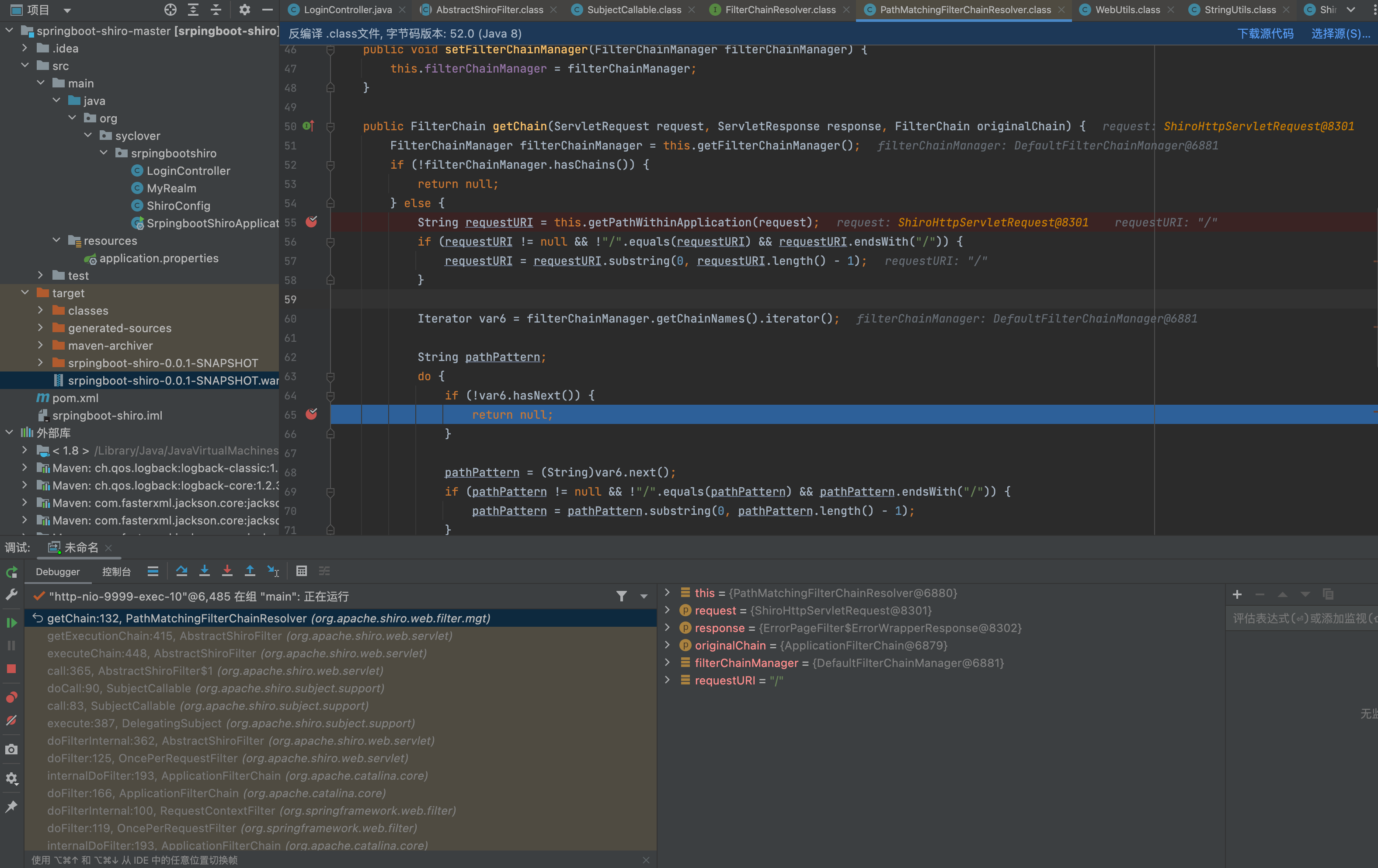
Task: Expand the filterChainManager variable
Action: pyautogui.click(x=667, y=663)
